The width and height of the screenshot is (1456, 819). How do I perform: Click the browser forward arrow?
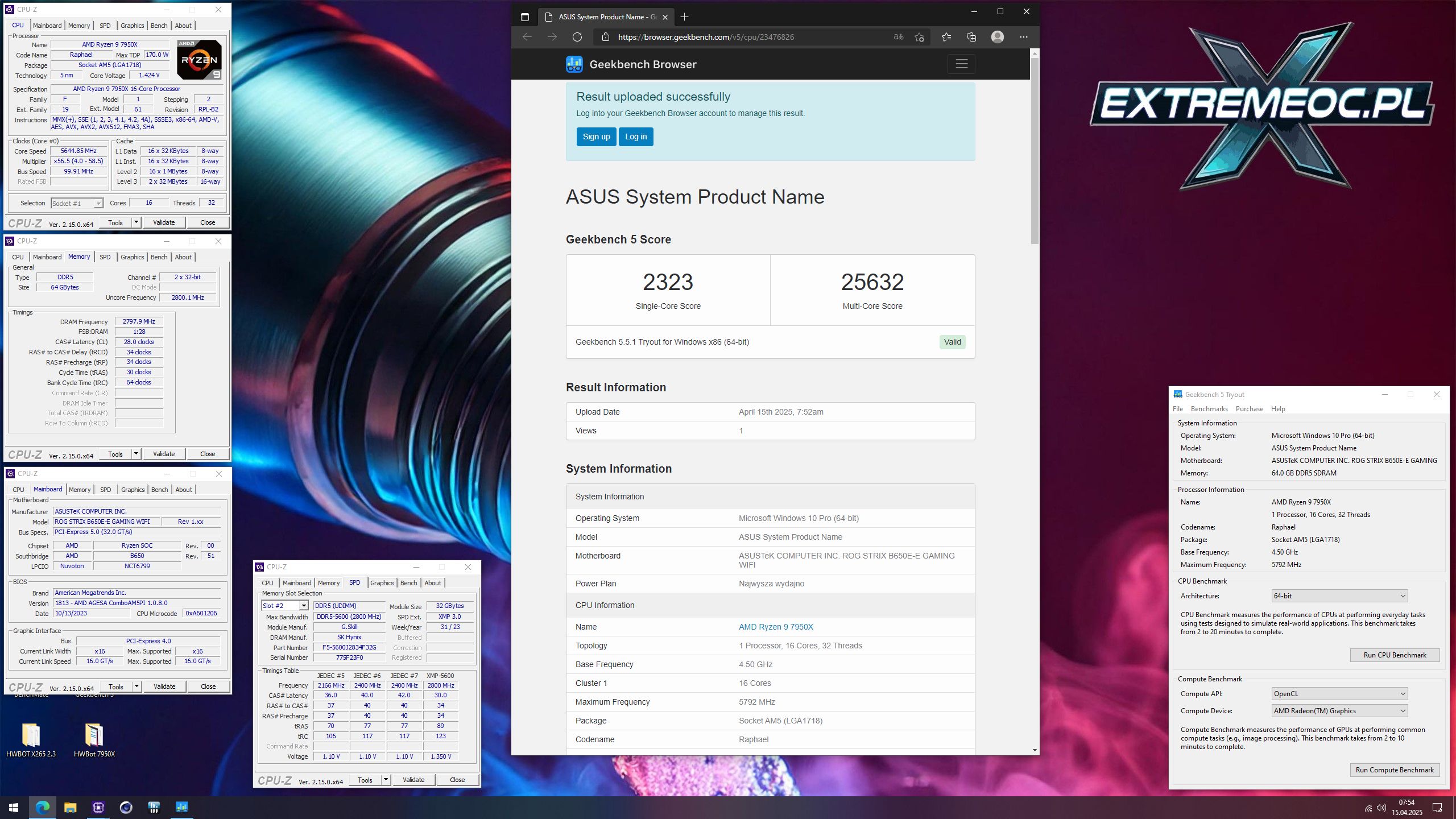click(x=552, y=37)
